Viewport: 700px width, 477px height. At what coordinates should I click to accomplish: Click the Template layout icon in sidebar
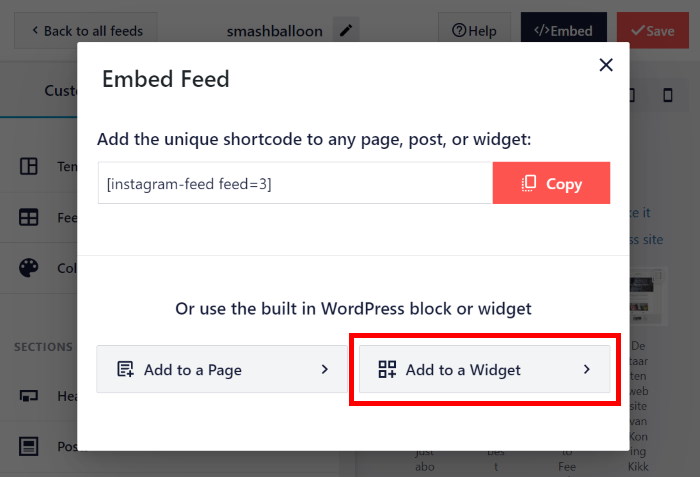[x=29, y=167]
